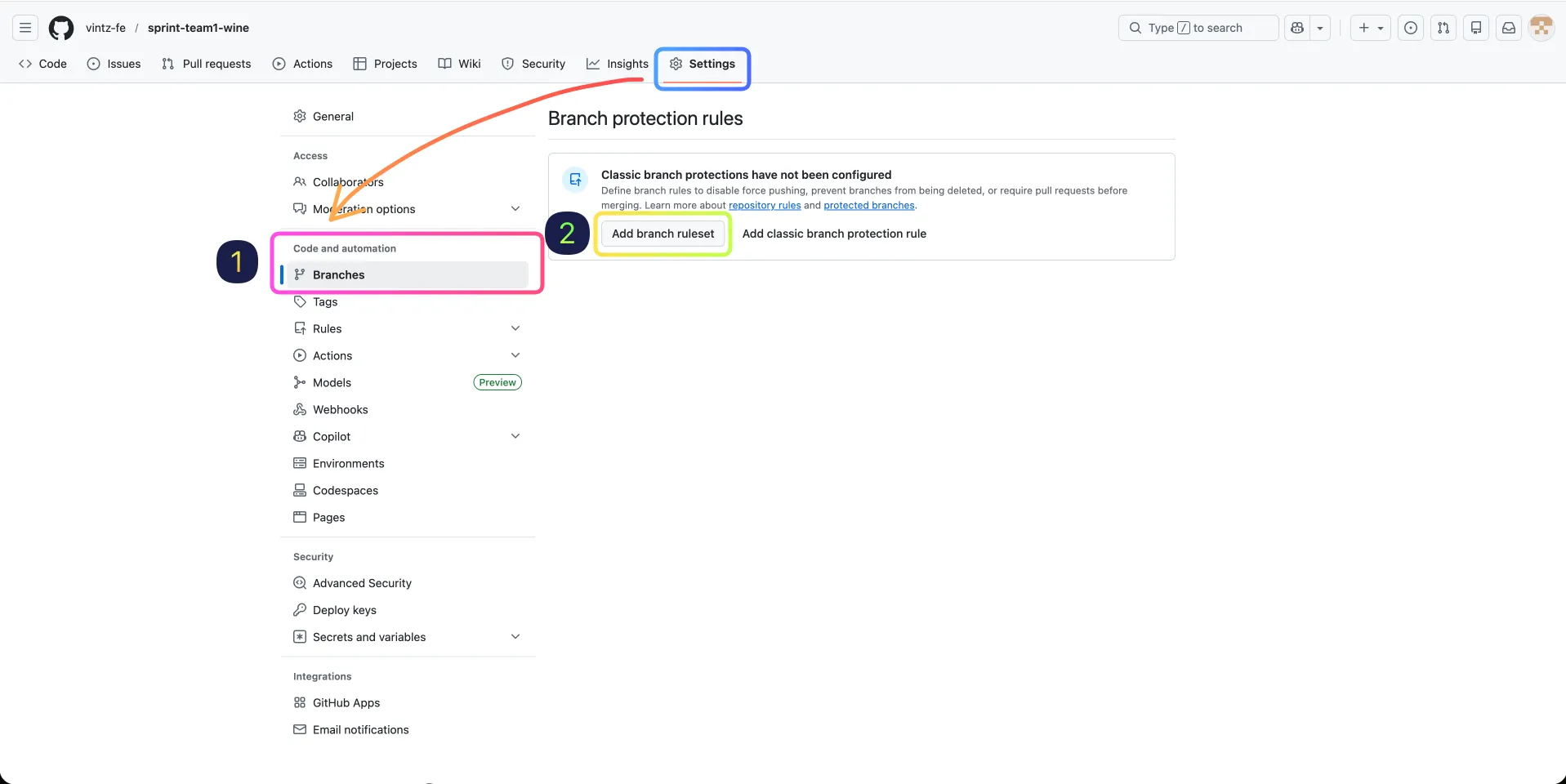Screen dimensions: 1566x784
Task: Follow the repository rules link
Action: [x=765, y=206]
